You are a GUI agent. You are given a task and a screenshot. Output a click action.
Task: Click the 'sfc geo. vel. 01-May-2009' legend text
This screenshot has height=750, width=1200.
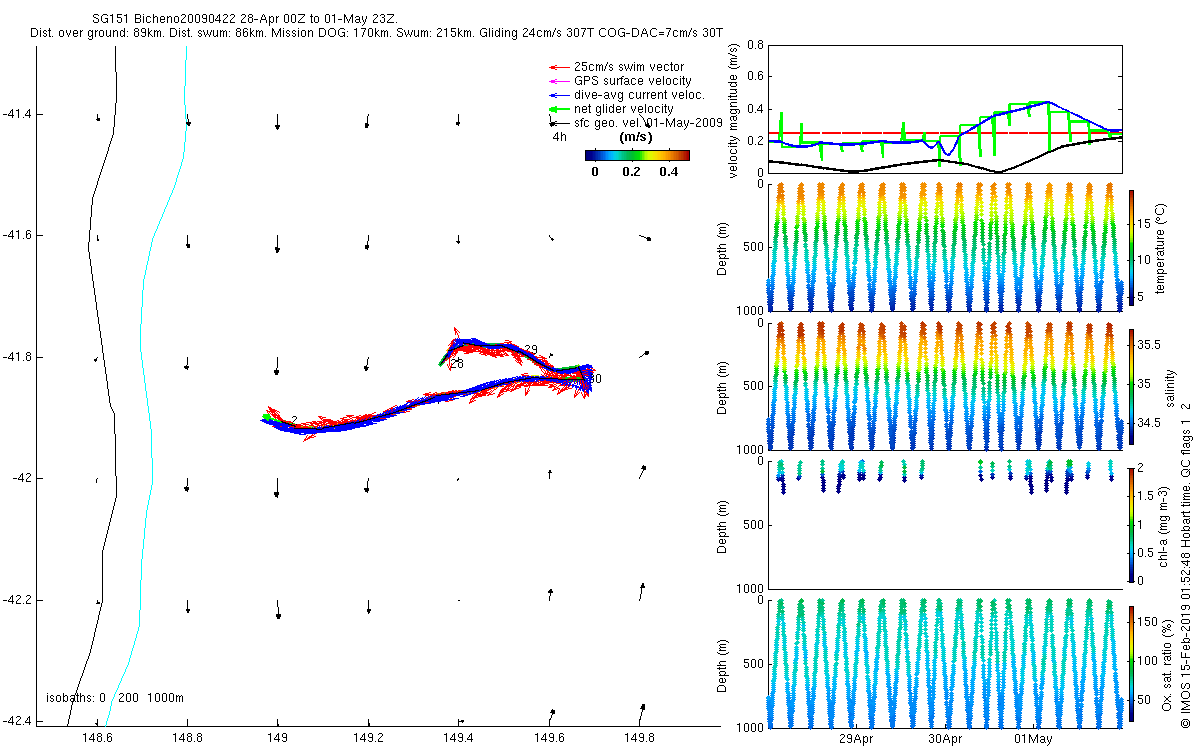coord(648,122)
